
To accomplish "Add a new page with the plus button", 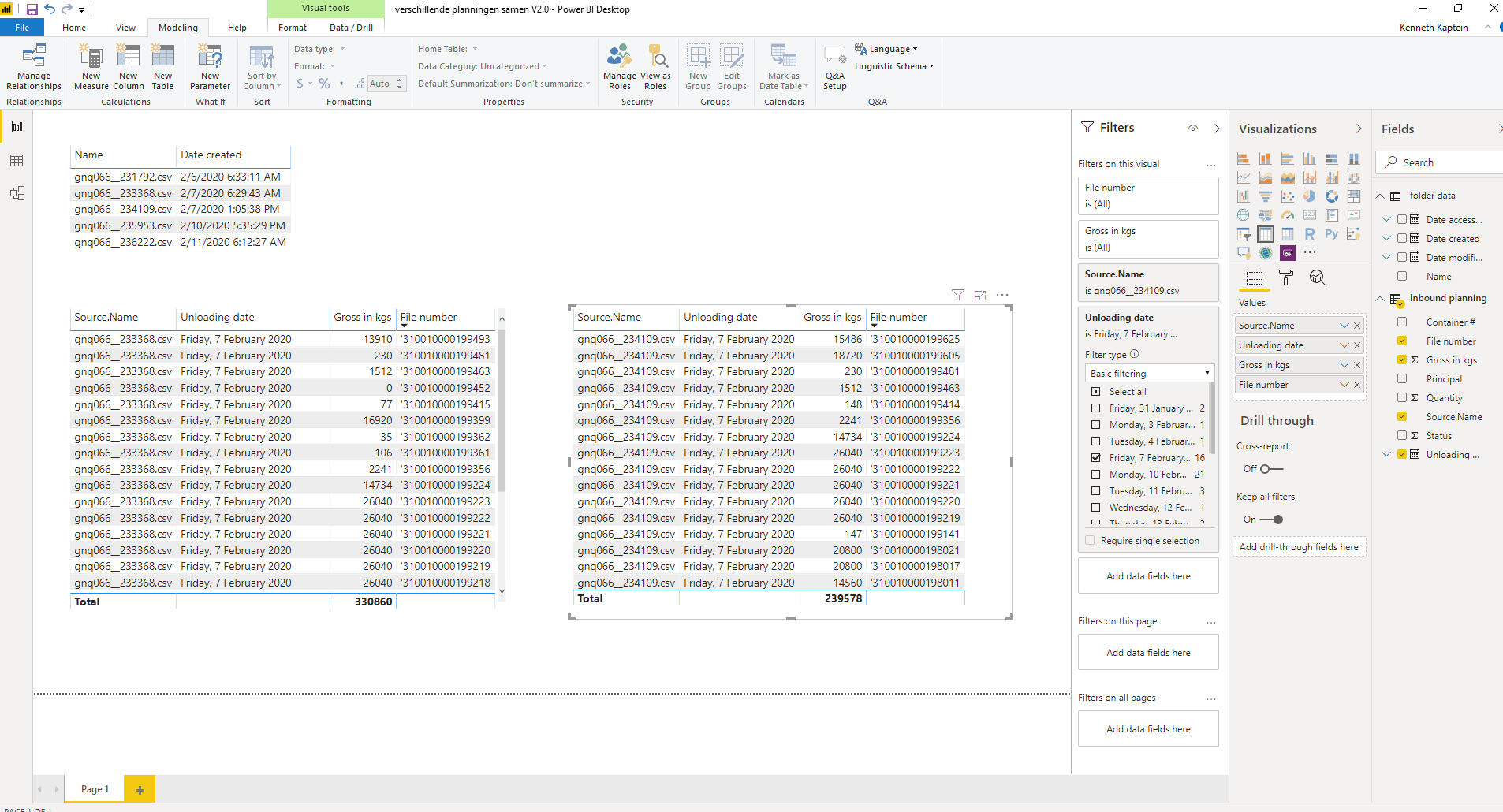I will coord(140,789).
